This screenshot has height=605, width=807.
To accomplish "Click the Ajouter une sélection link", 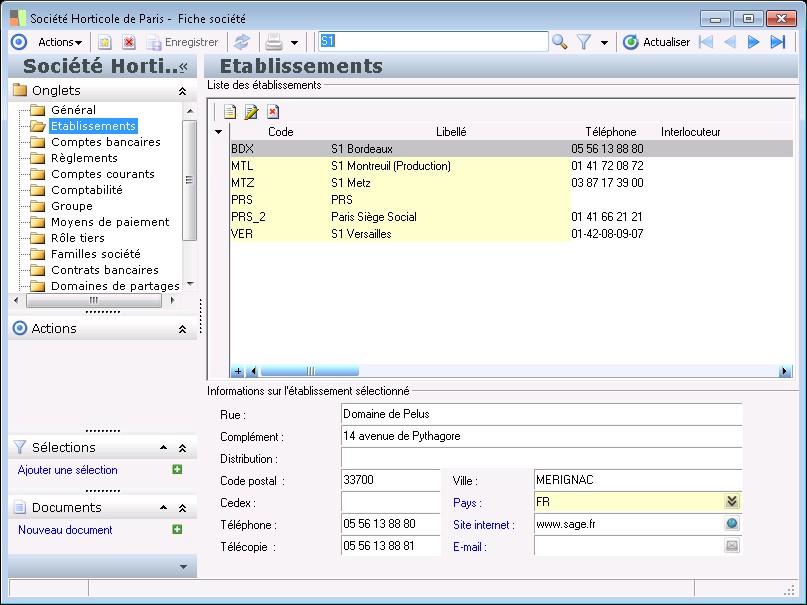I will coord(68,470).
